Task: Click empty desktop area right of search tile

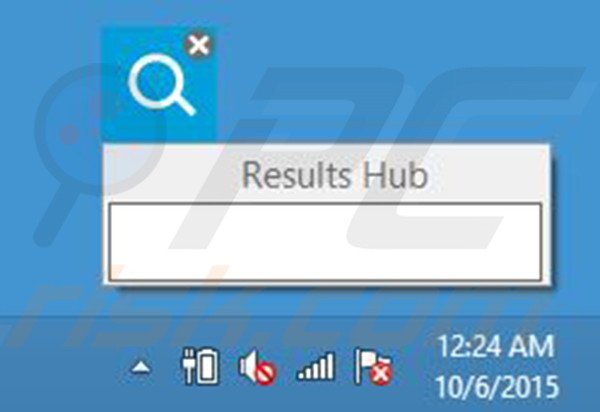Action: click(383, 77)
